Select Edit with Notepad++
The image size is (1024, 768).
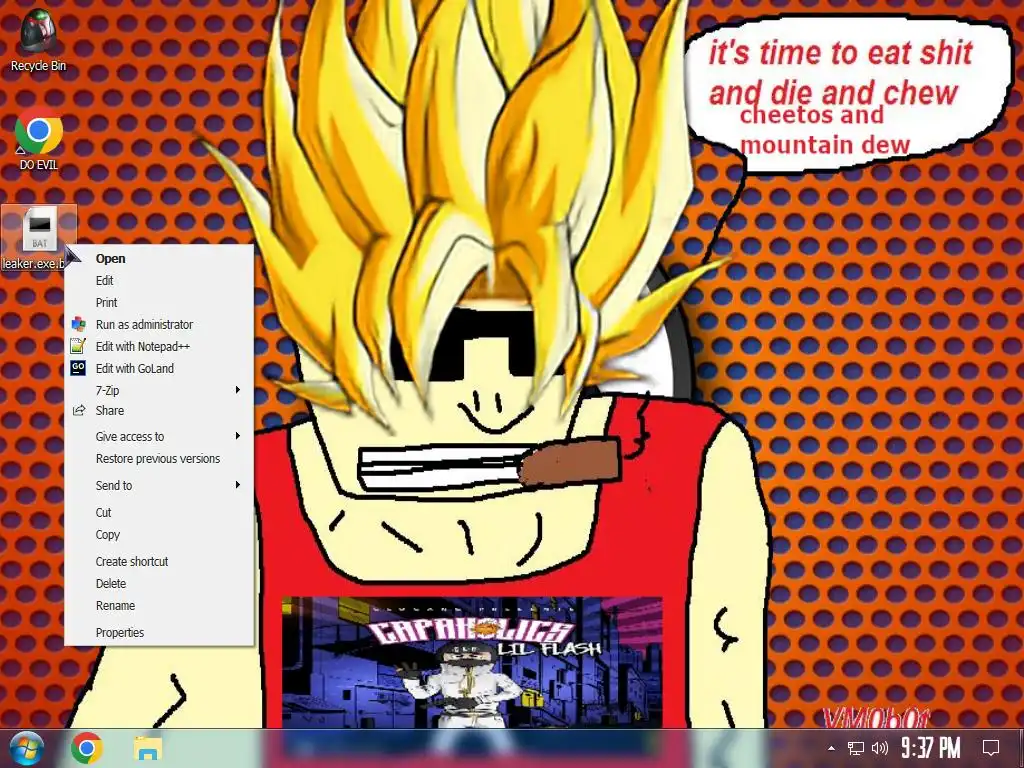click(159, 347)
